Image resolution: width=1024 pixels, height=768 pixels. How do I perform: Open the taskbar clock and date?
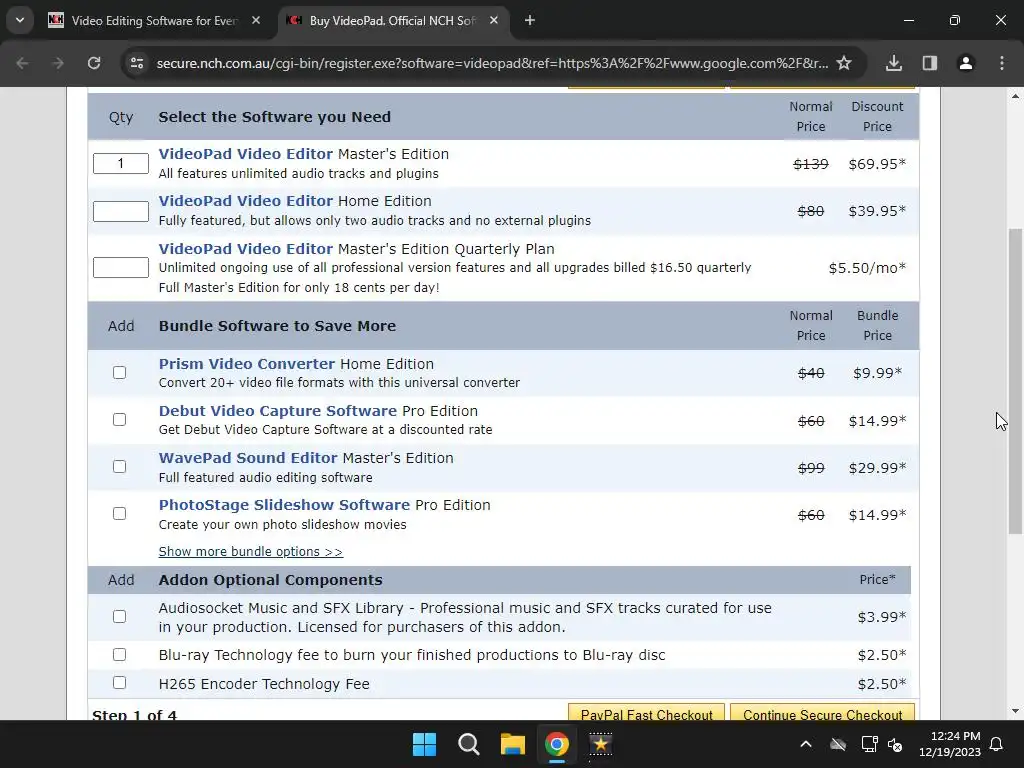tap(950, 744)
